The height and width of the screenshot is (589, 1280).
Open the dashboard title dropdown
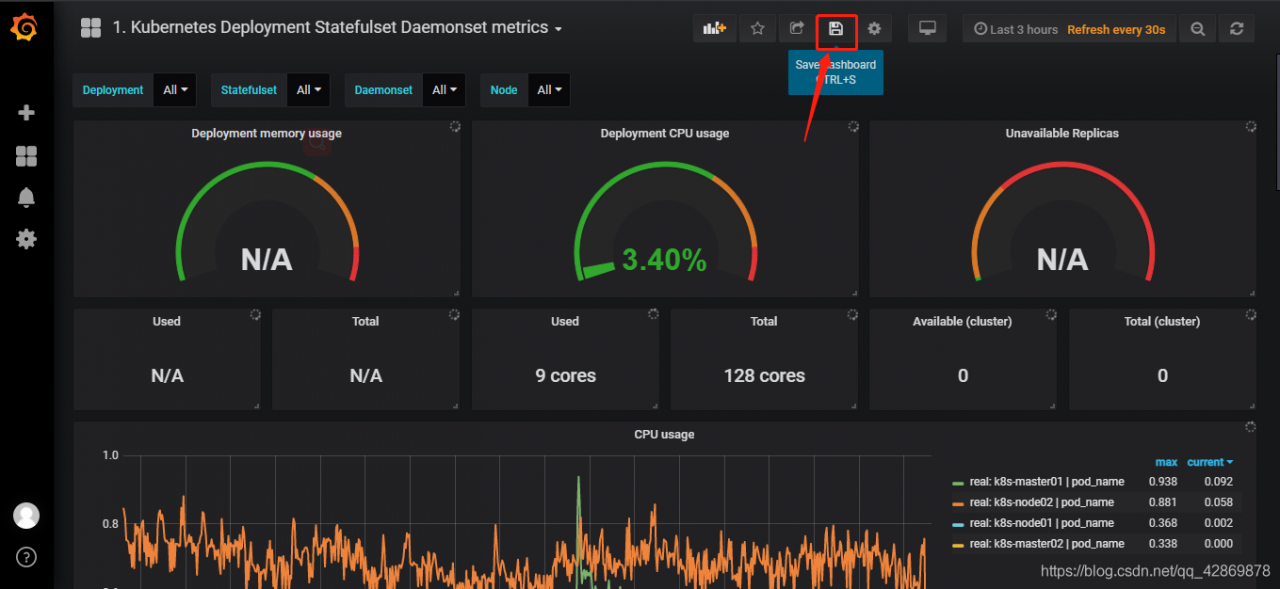click(337, 28)
